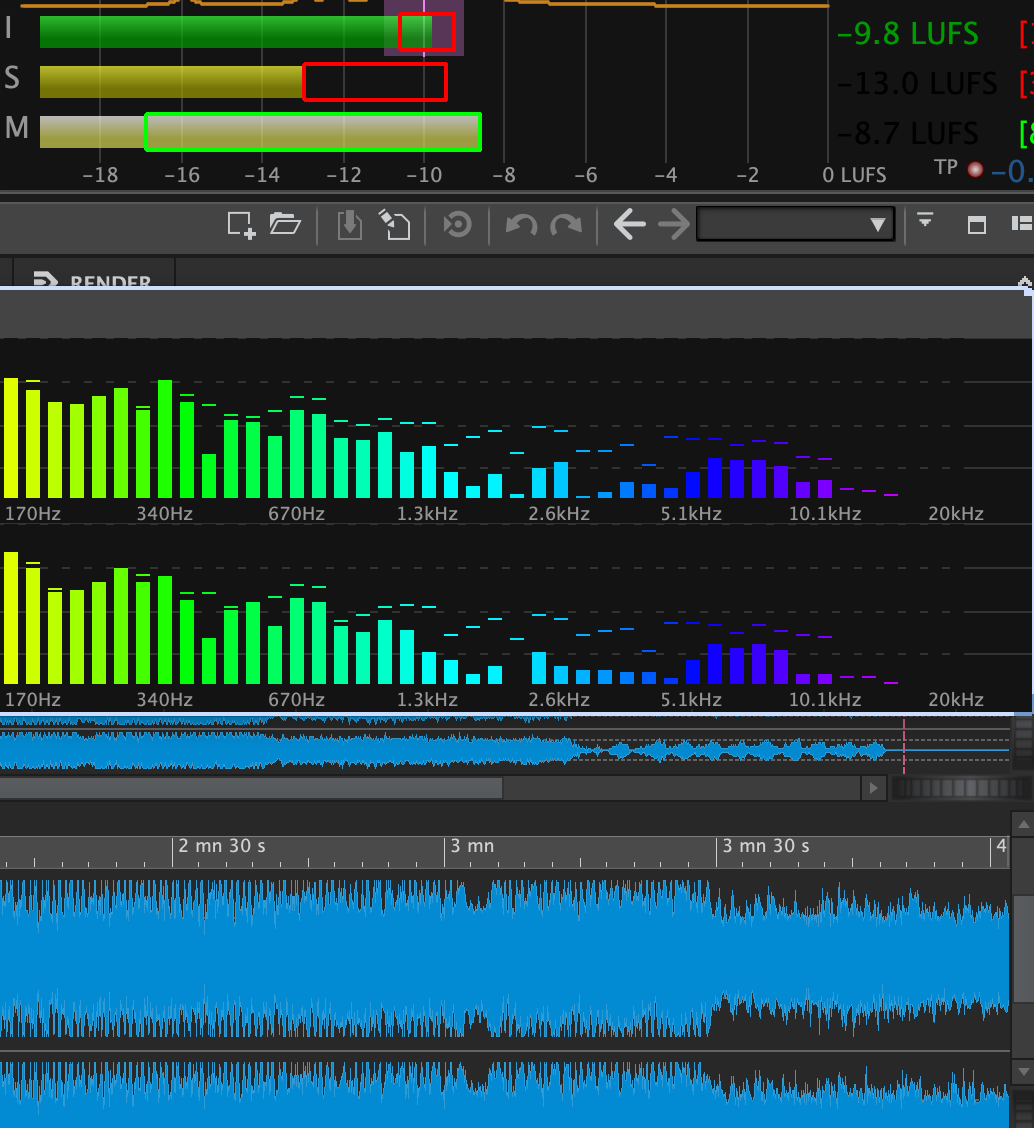
Task: Click the vertical zoom wheel beside the overview
Action: coord(1022,744)
